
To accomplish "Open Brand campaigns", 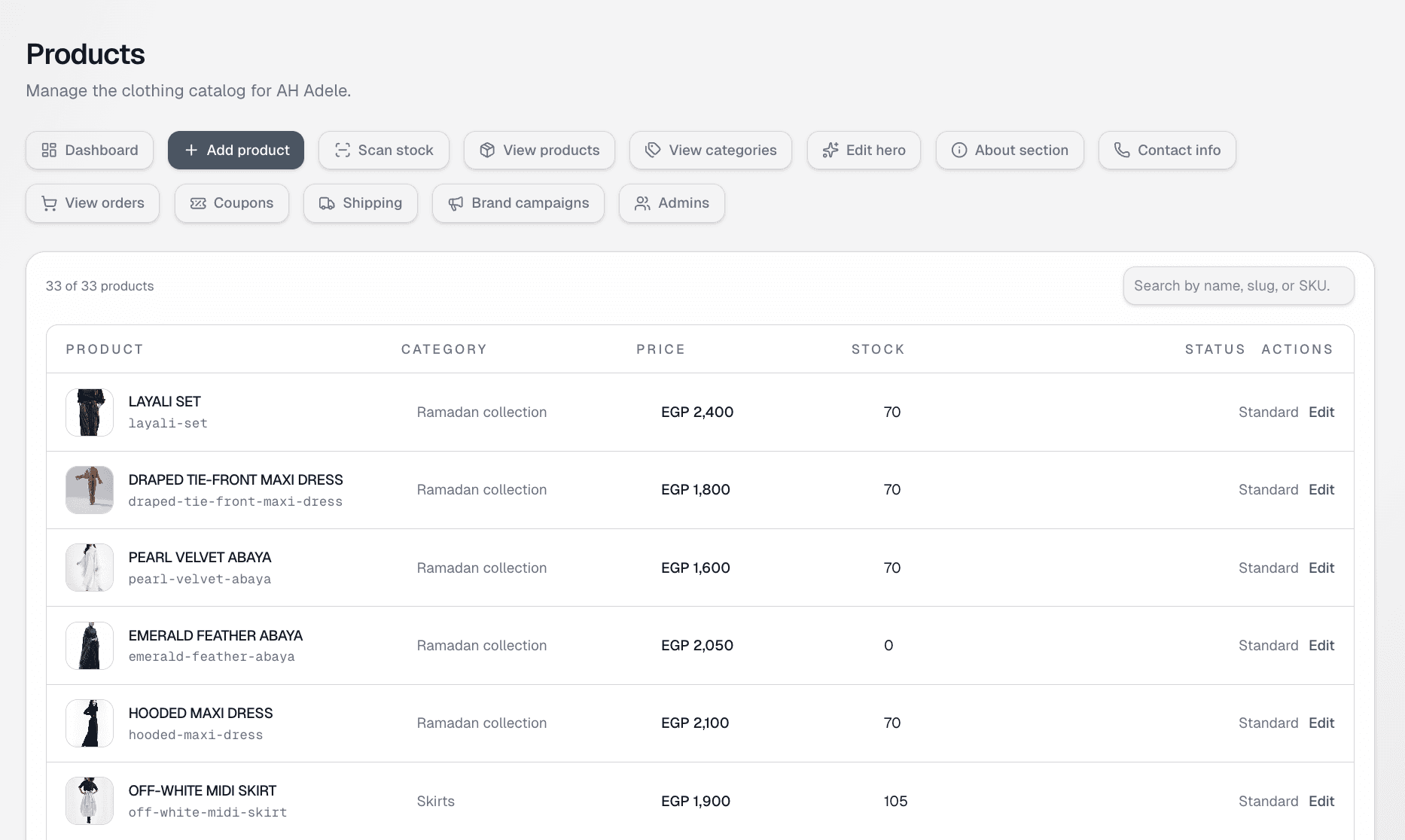I will pos(518,203).
